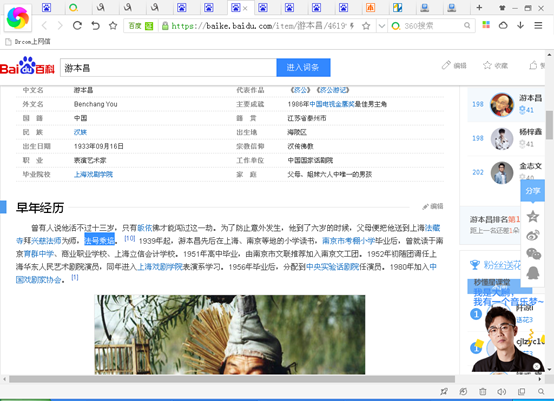Click the trash cleanup status icon
Screen dimensions: 554x401
(482, 391)
